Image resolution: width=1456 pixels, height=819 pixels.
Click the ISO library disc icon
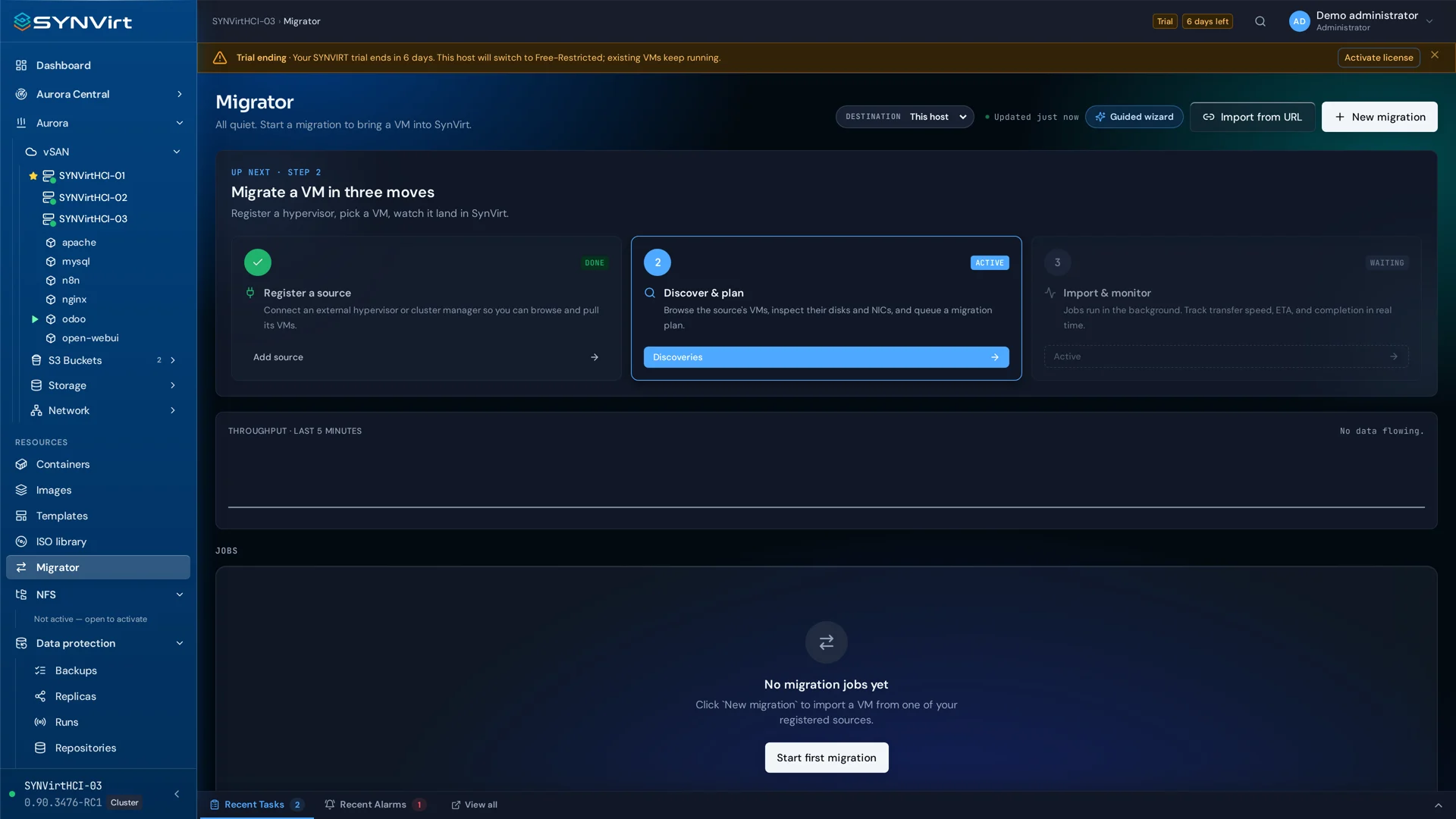coord(21,541)
